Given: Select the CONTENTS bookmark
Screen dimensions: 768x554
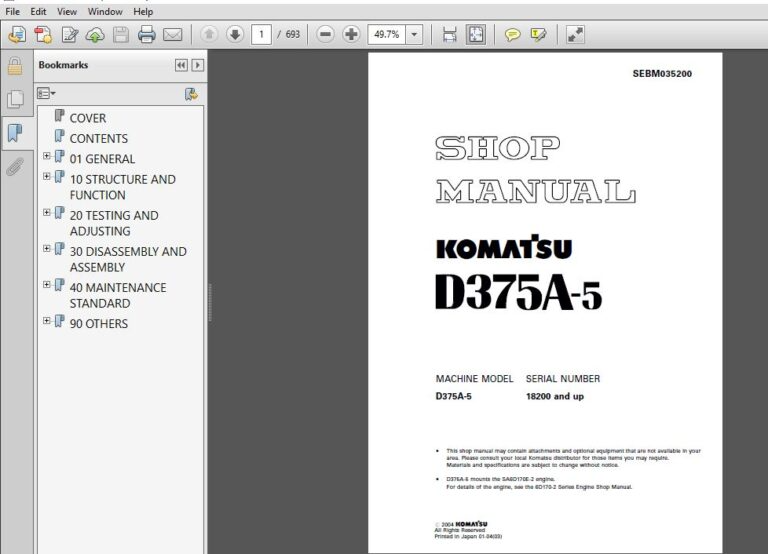Looking at the screenshot, I should tap(98, 138).
